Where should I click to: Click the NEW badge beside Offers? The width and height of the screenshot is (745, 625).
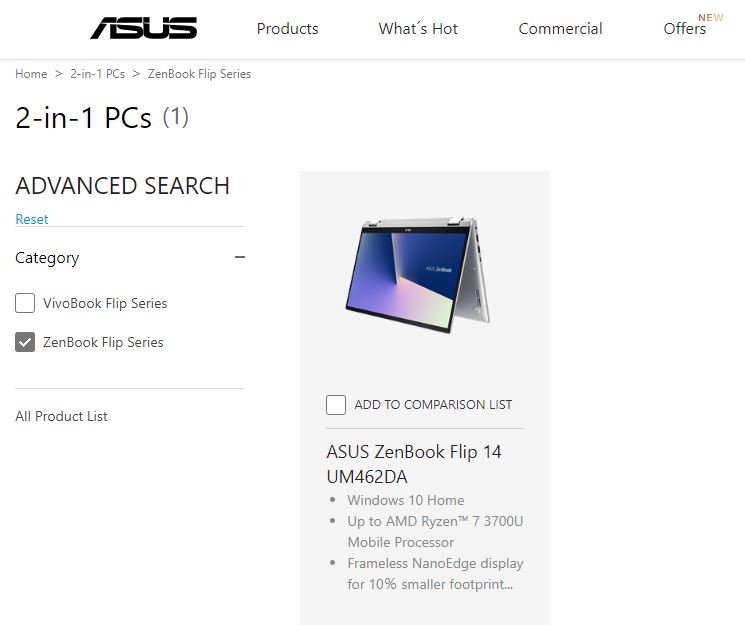711,18
